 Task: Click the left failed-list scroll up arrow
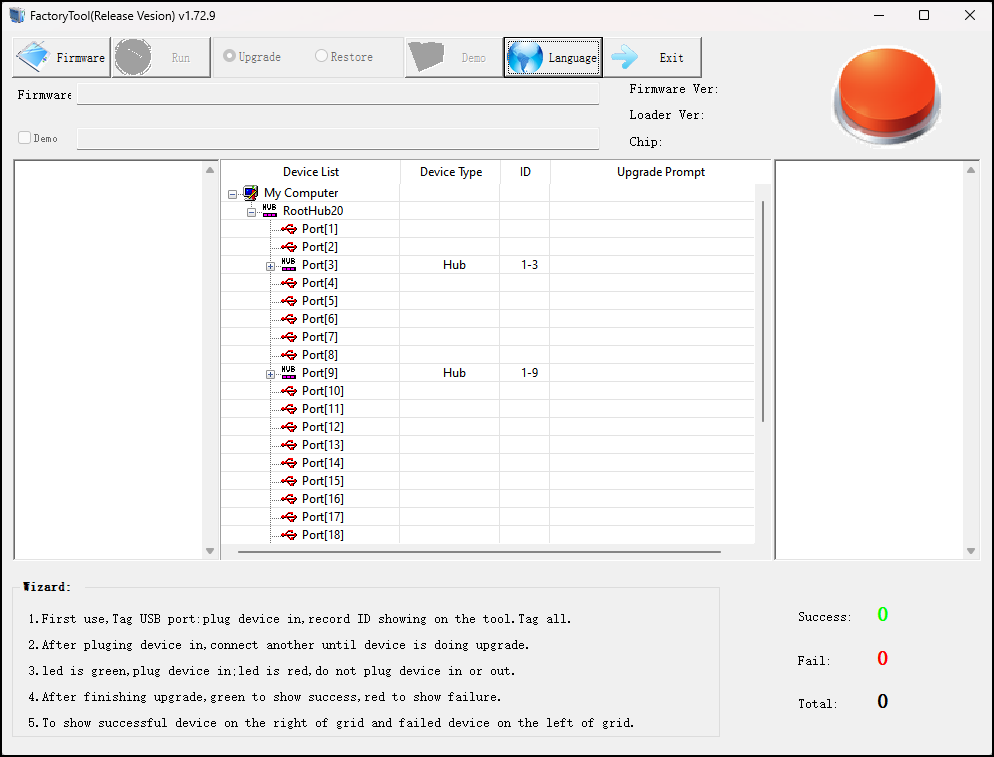210,170
